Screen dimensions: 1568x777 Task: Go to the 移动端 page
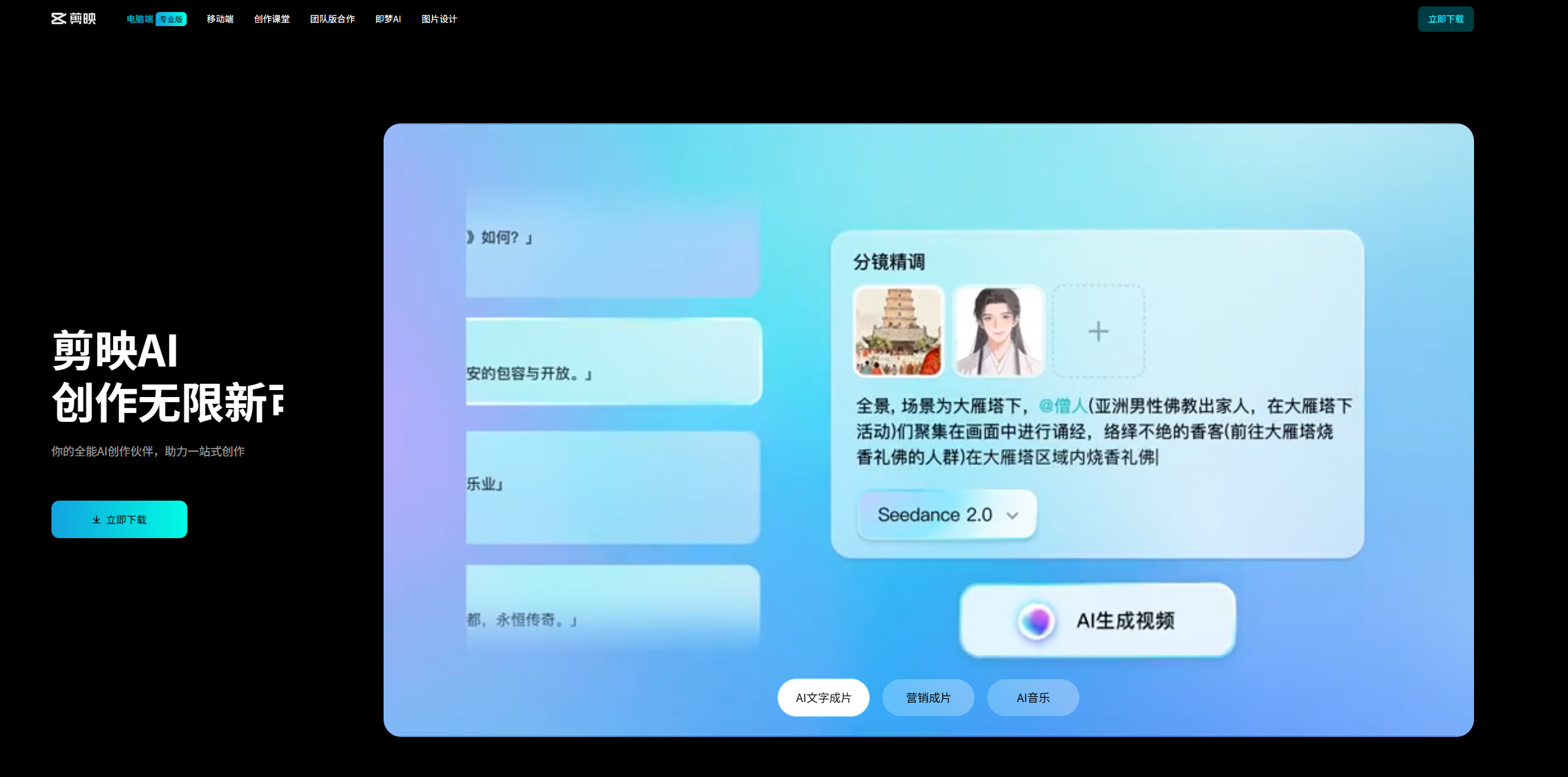(220, 19)
